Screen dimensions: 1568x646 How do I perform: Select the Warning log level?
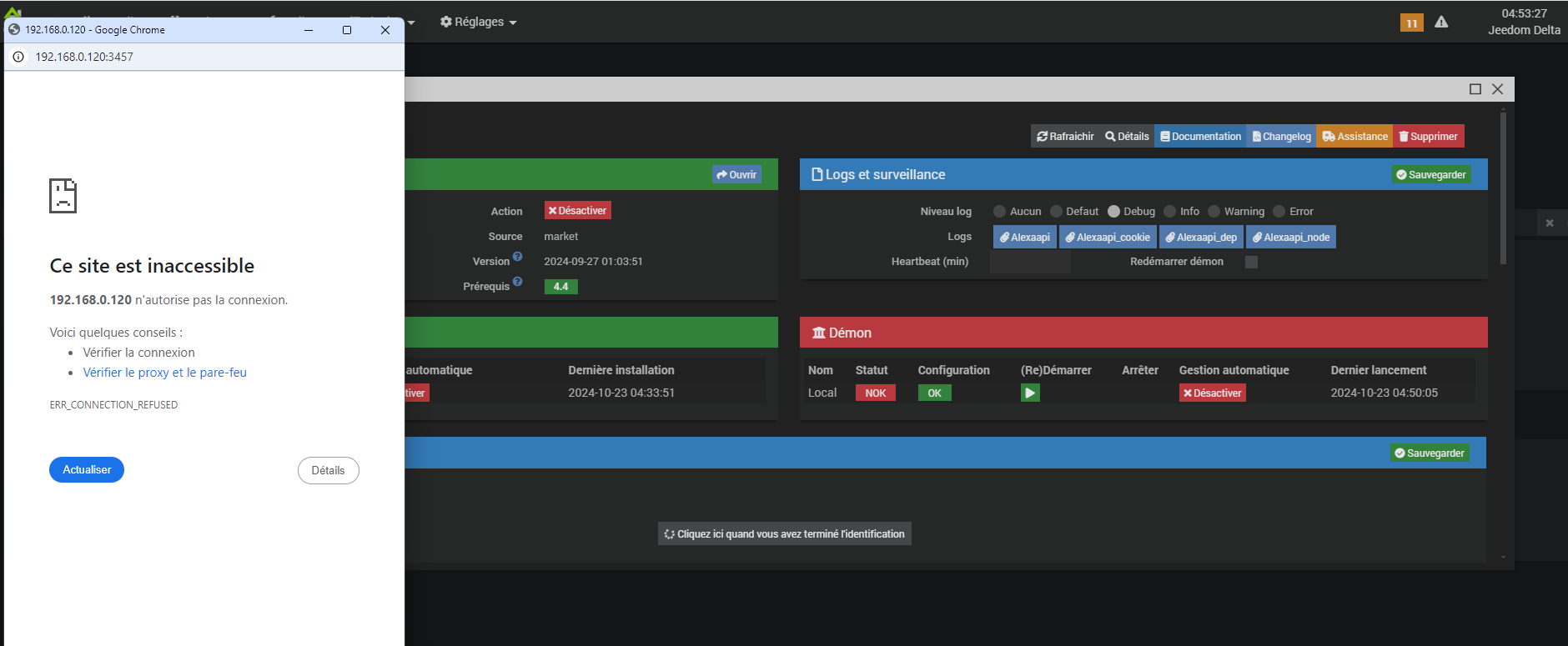point(1214,212)
